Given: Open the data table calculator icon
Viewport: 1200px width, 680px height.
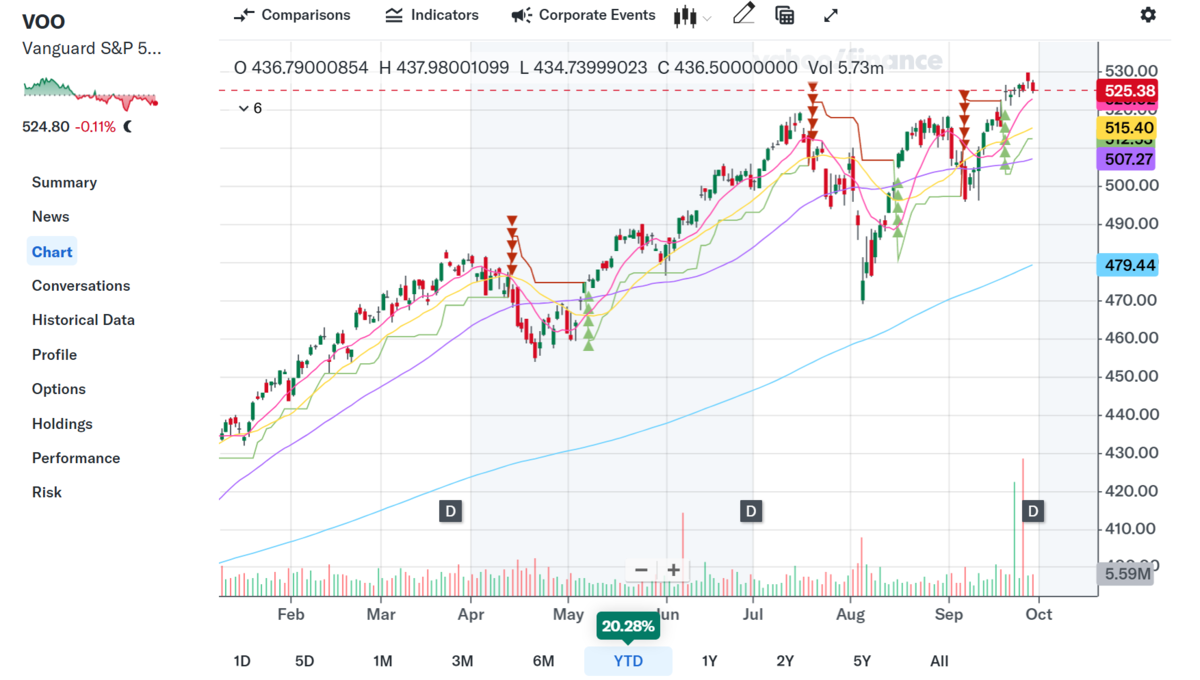Looking at the screenshot, I should [x=785, y=15].
